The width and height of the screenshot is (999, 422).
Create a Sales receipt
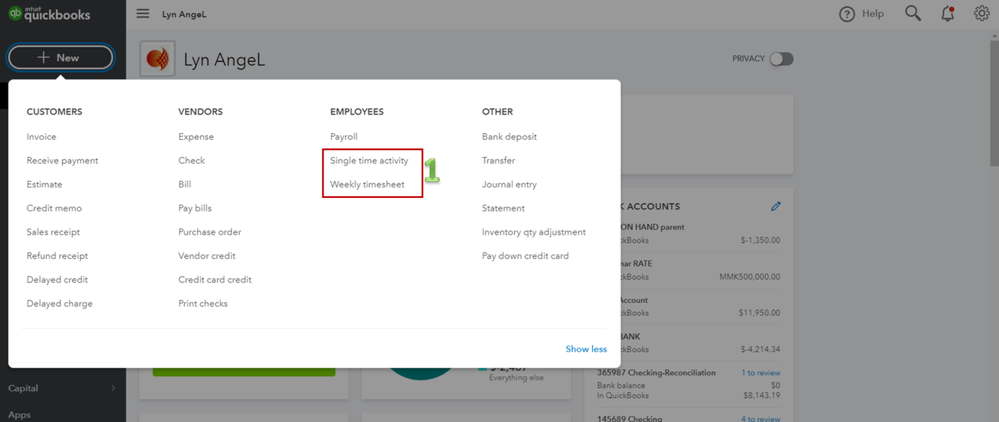click(x=54, y=232)
